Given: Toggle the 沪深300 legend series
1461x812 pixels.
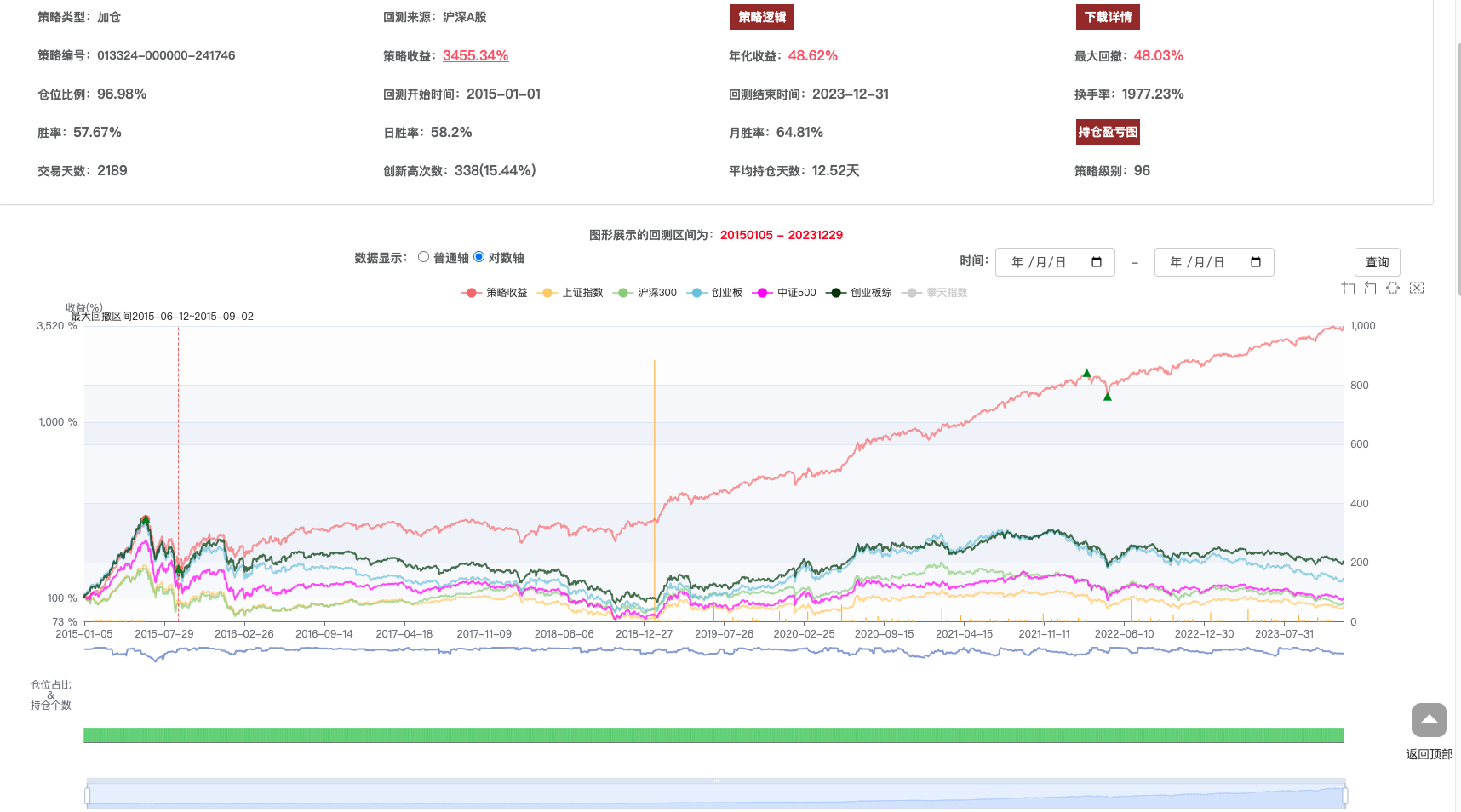Looking at the screenshot, I should point(645,293).
